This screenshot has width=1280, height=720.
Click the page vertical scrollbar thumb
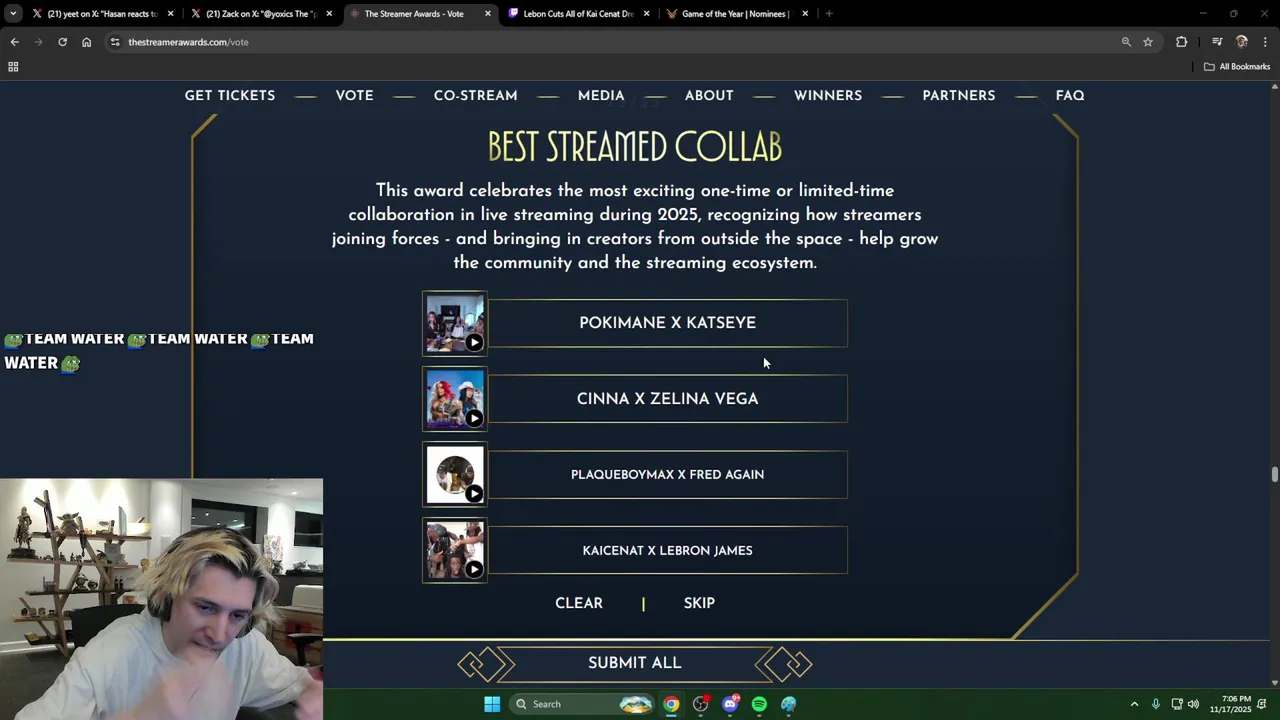pyautogui.click(x=1274, y=475)
